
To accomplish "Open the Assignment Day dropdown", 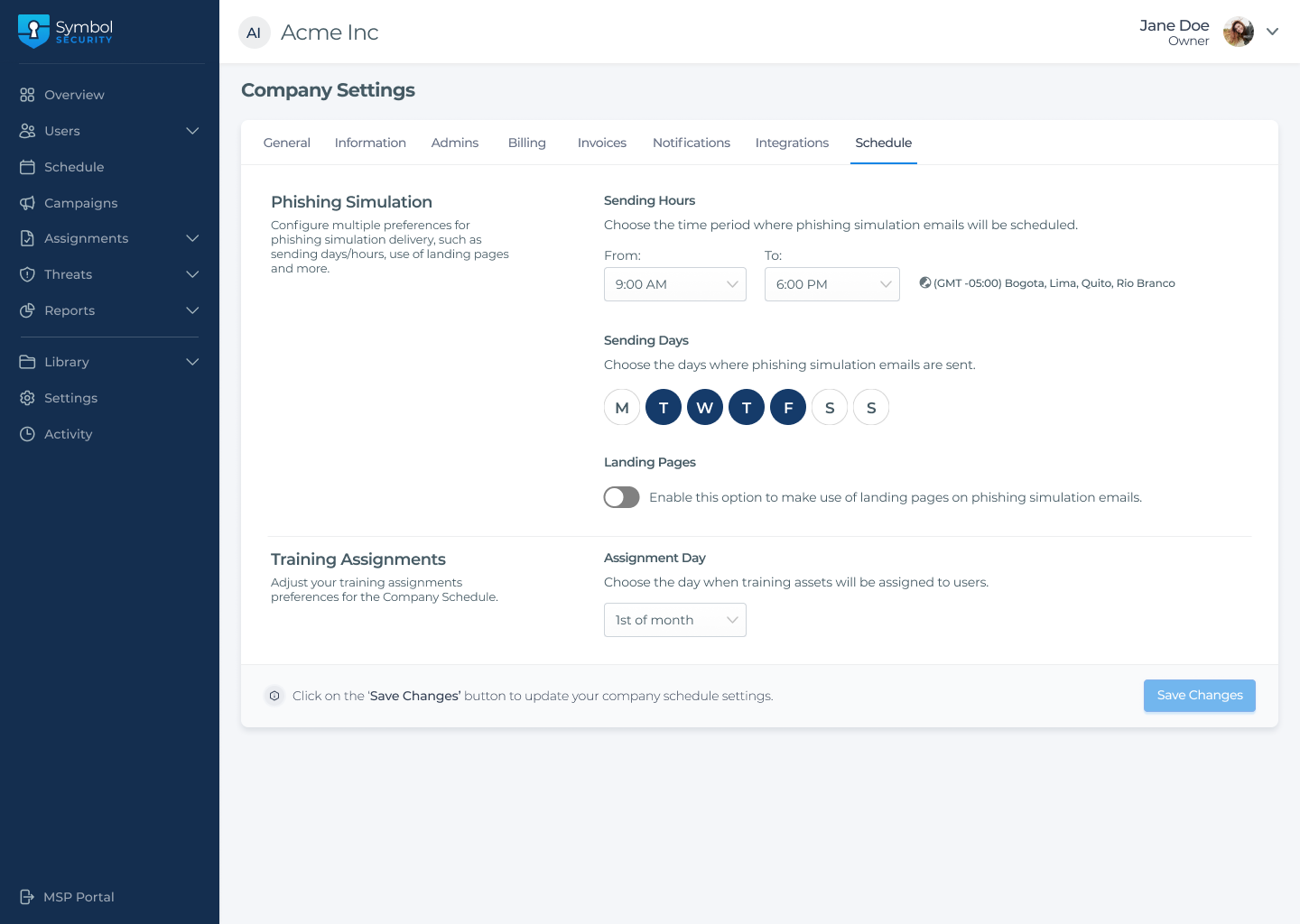I will pyautogui.click(x=675, y=620).
